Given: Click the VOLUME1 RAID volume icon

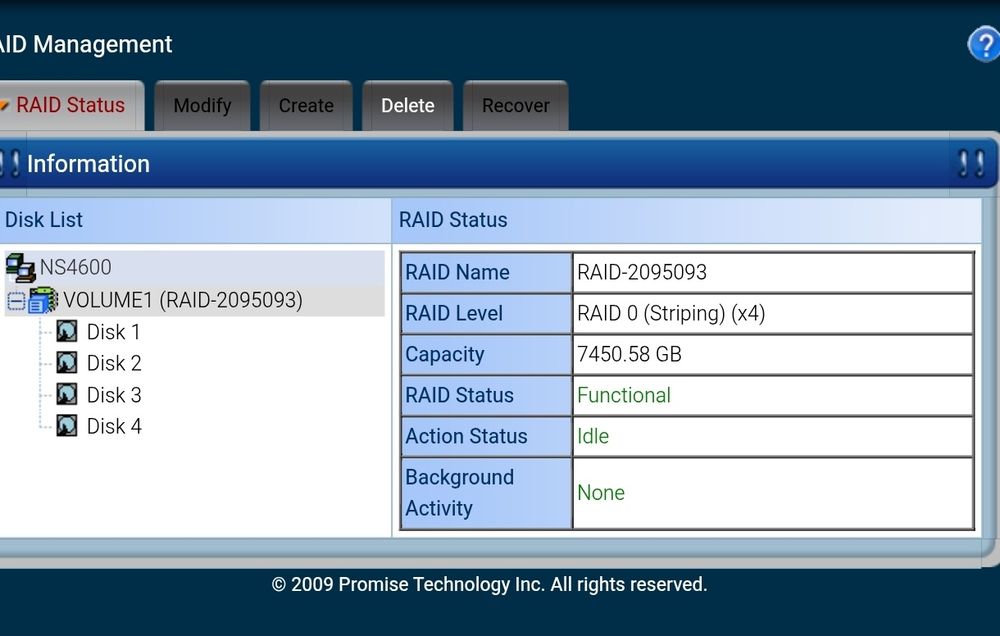Looking at the screenshot, I should click(43, 300).
